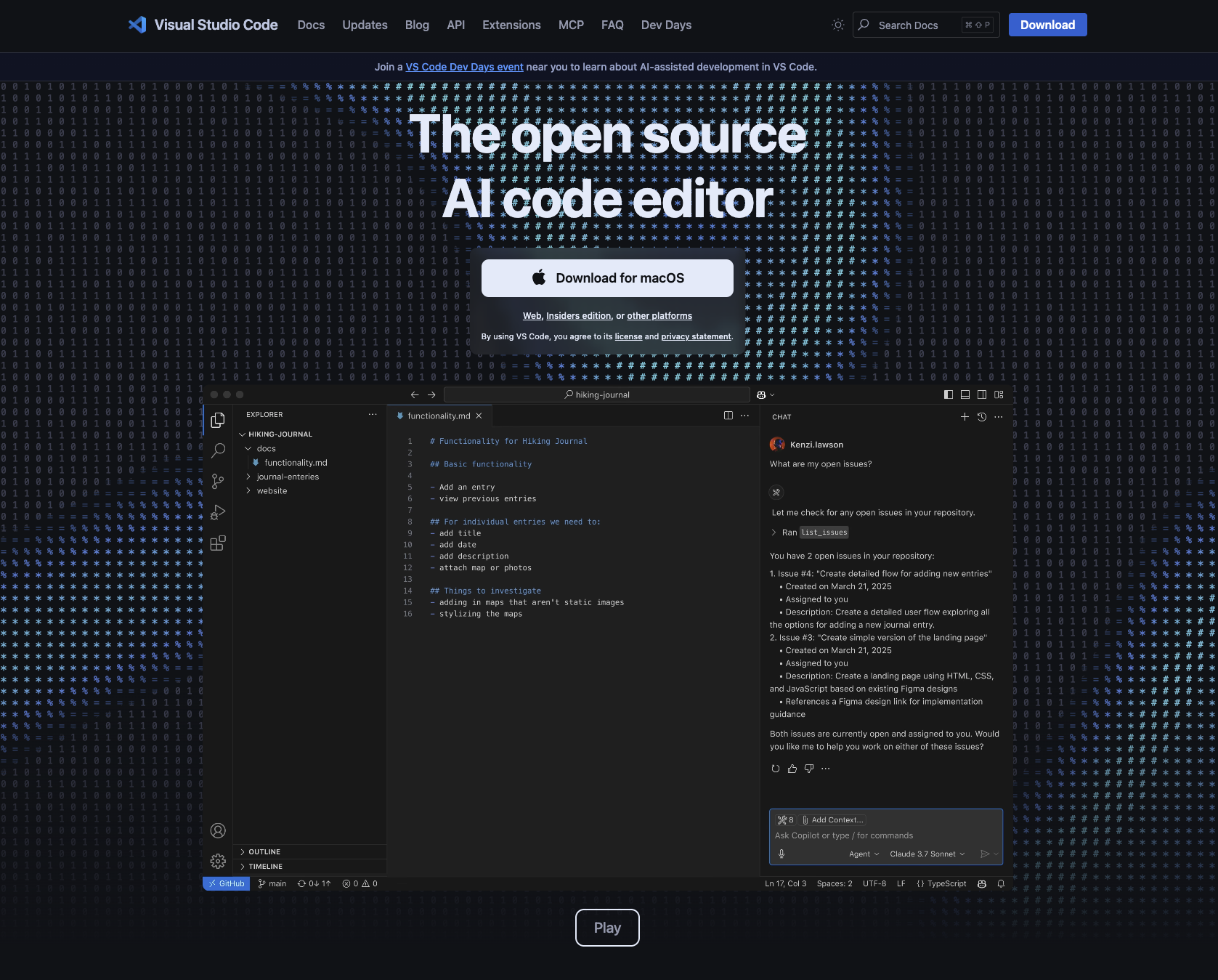Click the main branch in status bar
Screen dimensions: 1218x980
pos(272,883)
